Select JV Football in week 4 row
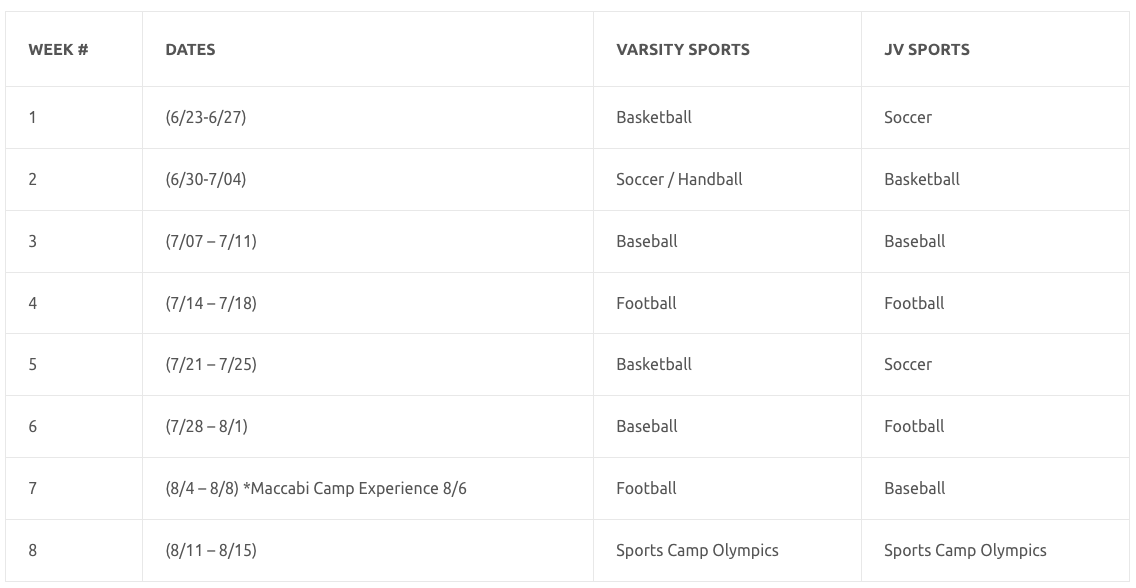 914,303
